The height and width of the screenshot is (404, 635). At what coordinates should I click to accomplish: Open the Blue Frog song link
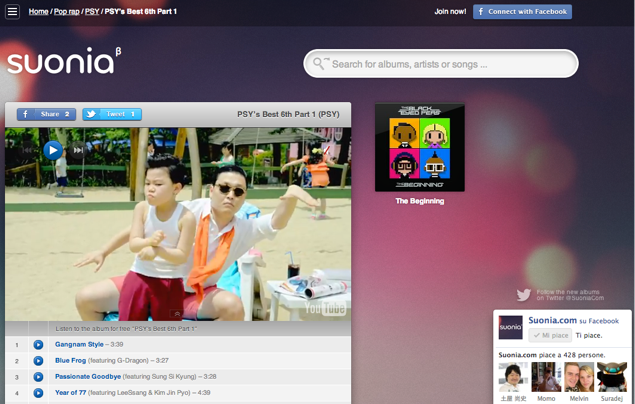[70, 360]
